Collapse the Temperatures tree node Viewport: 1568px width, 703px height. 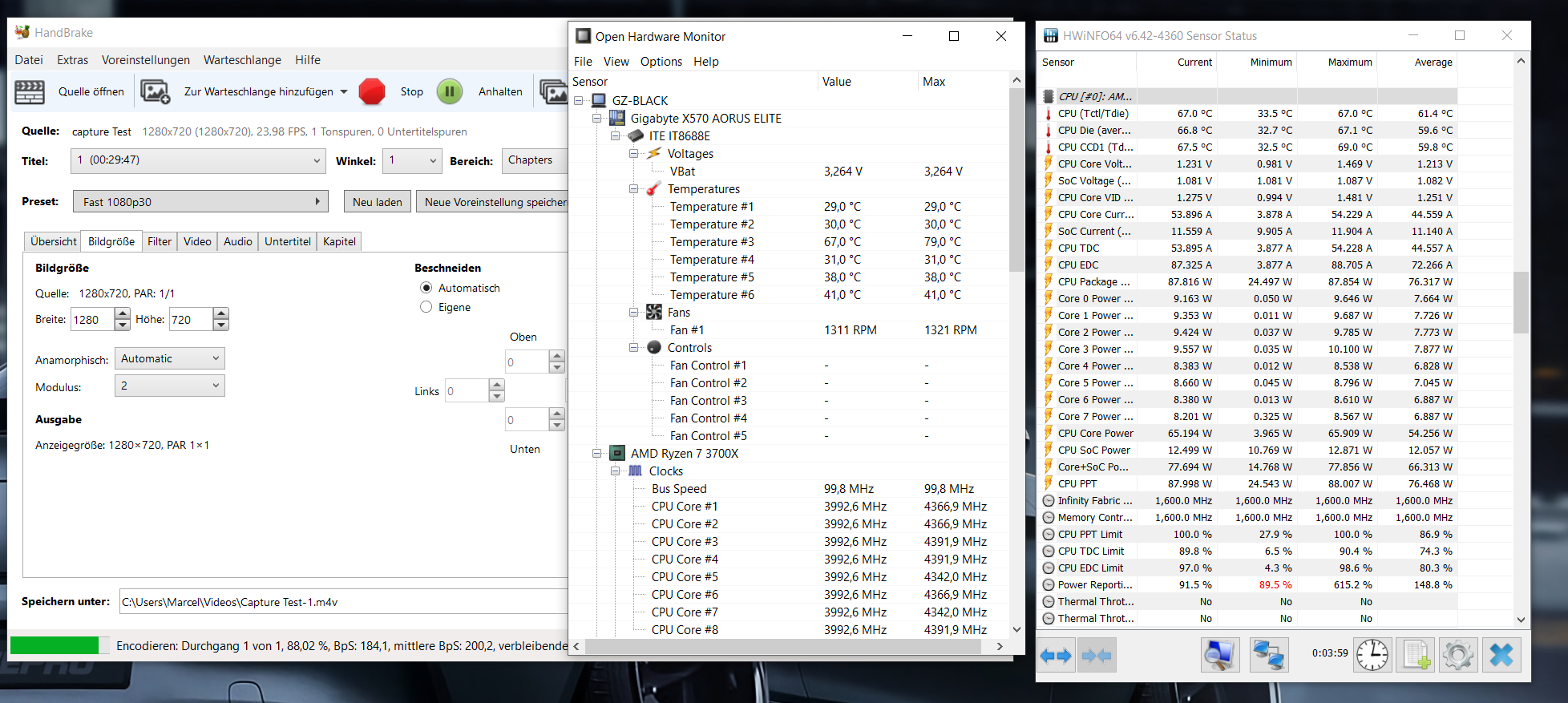634,189
